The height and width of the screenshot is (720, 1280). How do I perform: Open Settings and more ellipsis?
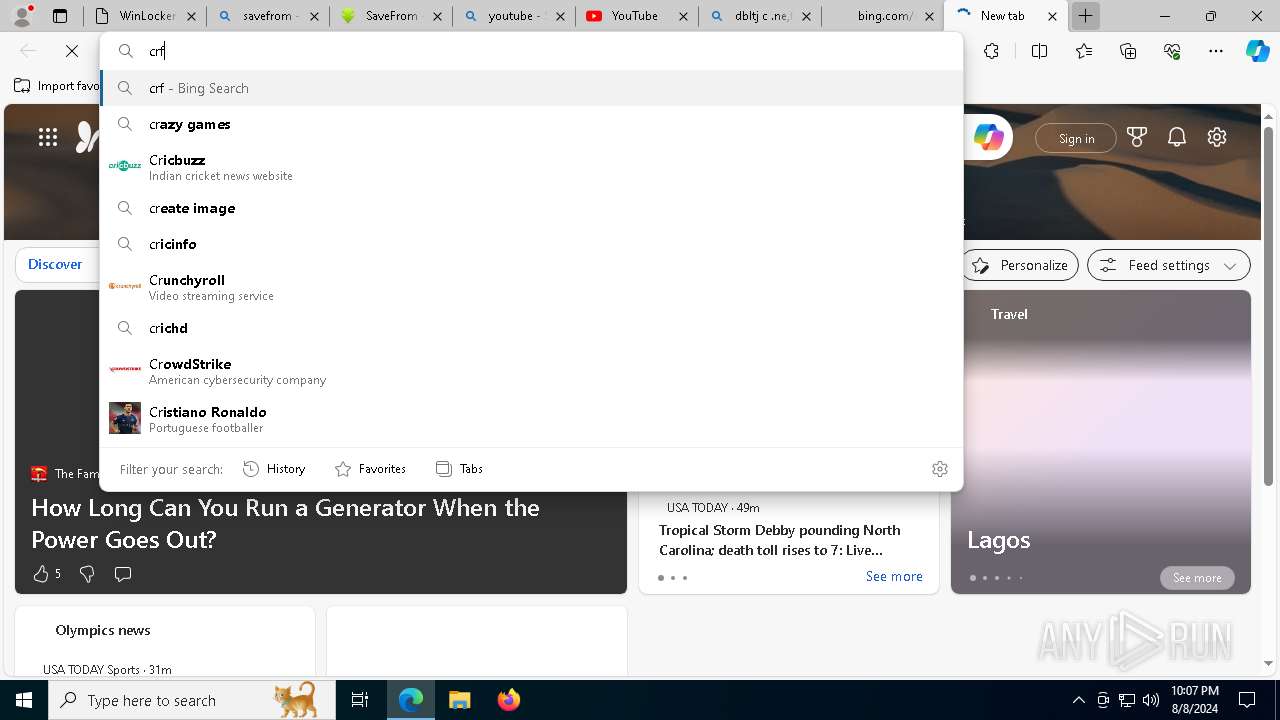coord(1216,51)
